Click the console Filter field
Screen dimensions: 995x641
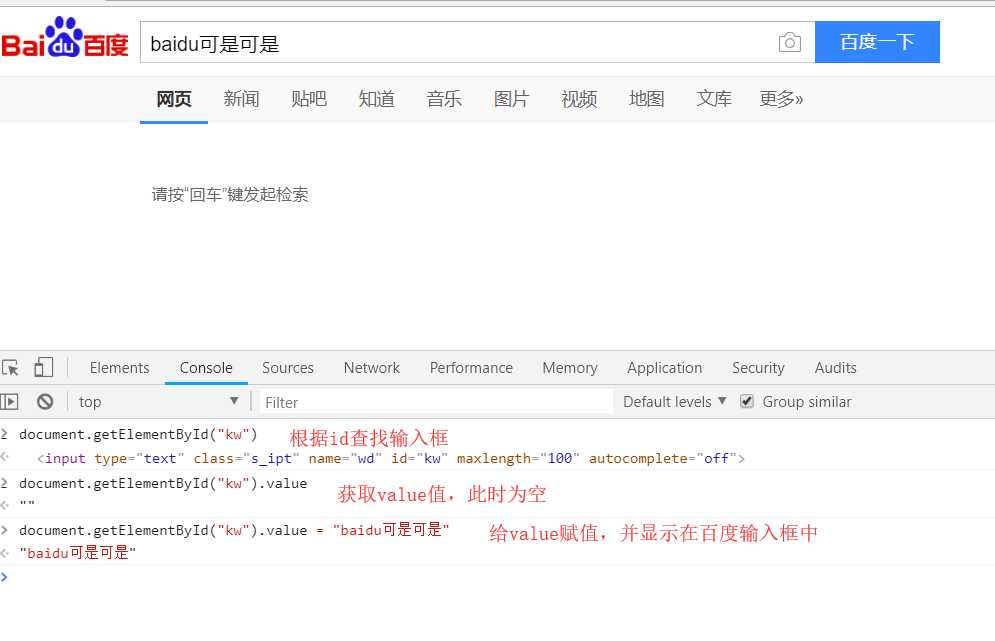point(436,402)
